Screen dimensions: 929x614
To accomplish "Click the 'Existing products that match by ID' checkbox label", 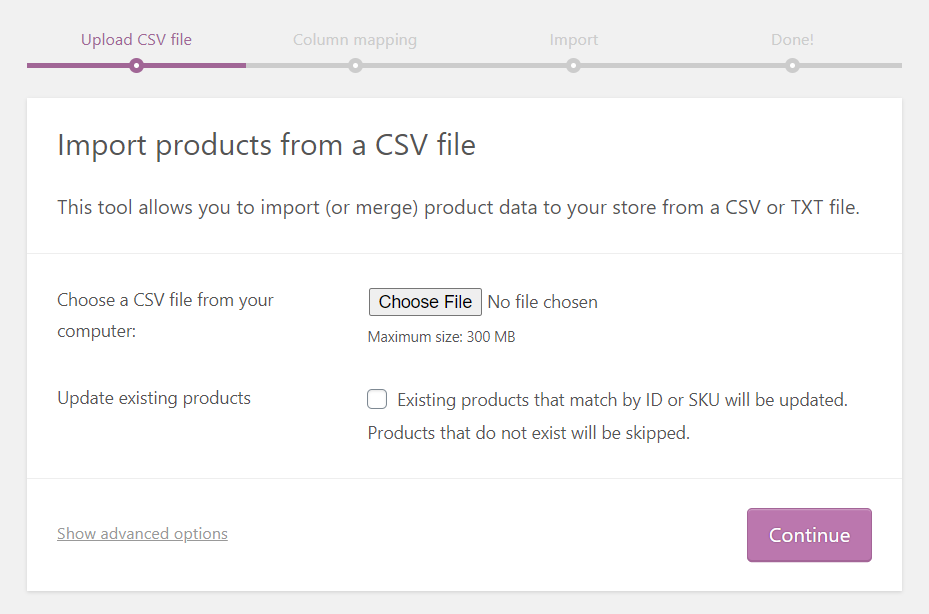I will (622, 400).
